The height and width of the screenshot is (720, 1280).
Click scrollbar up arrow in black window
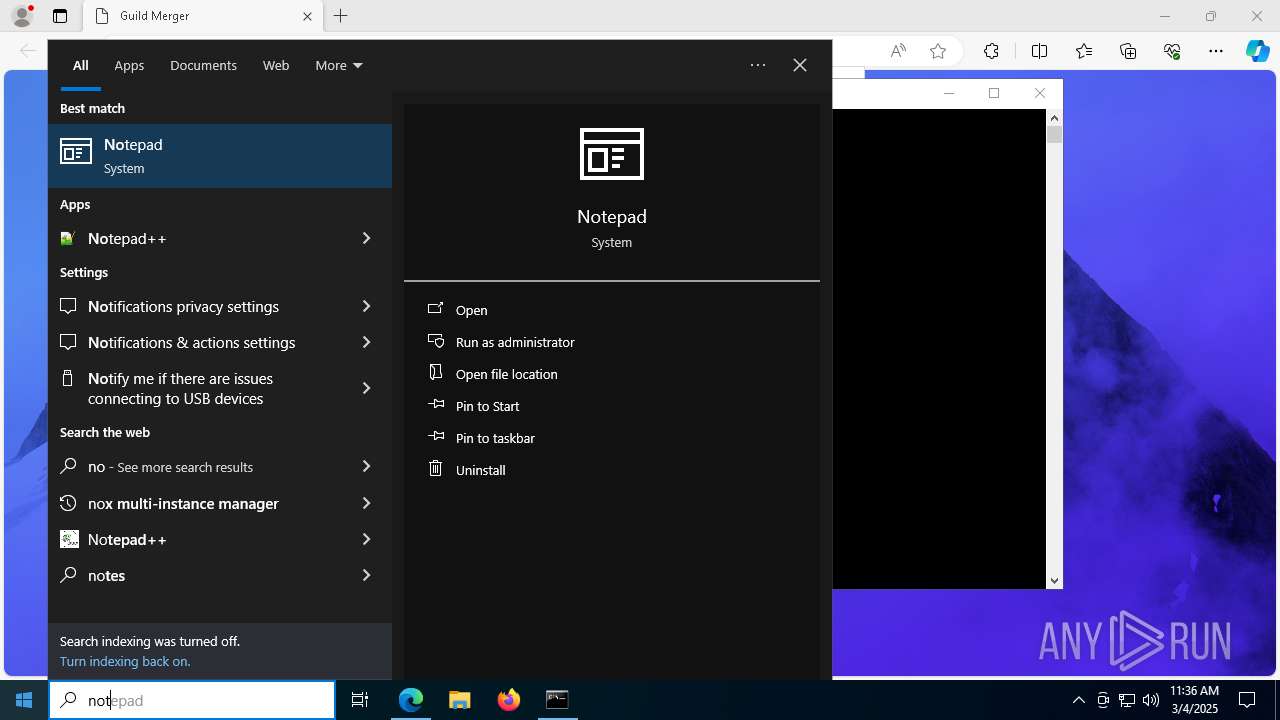[x=1054, y=117]
